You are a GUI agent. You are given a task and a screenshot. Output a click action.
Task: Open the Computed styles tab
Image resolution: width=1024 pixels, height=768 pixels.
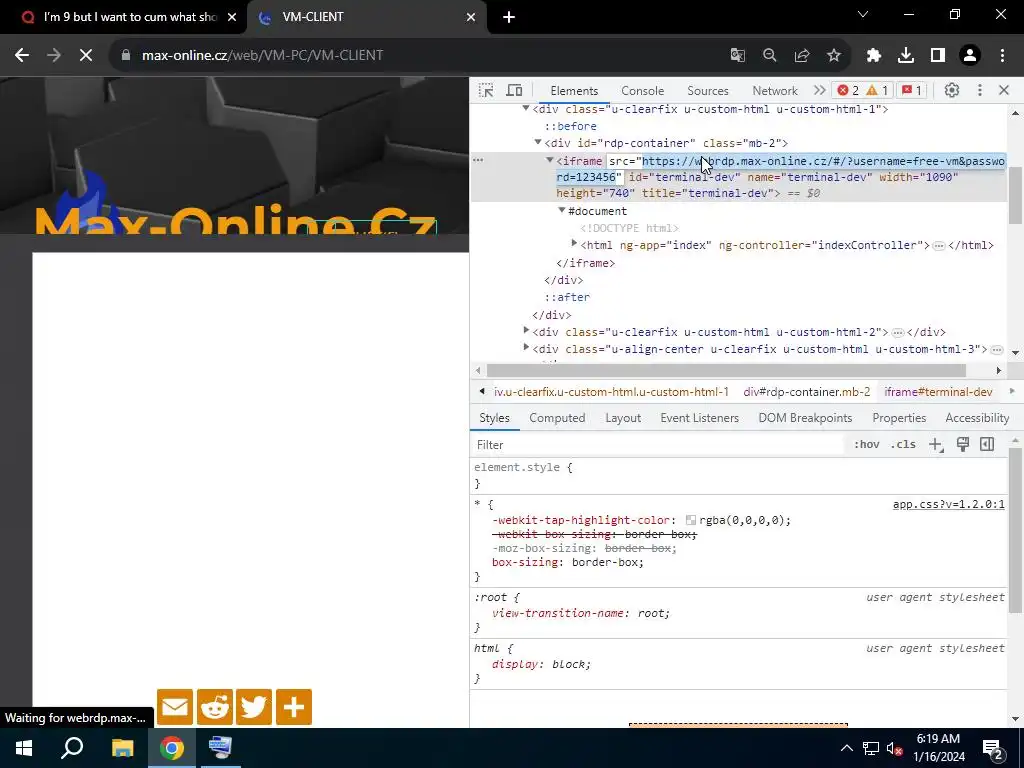point(557,418)
